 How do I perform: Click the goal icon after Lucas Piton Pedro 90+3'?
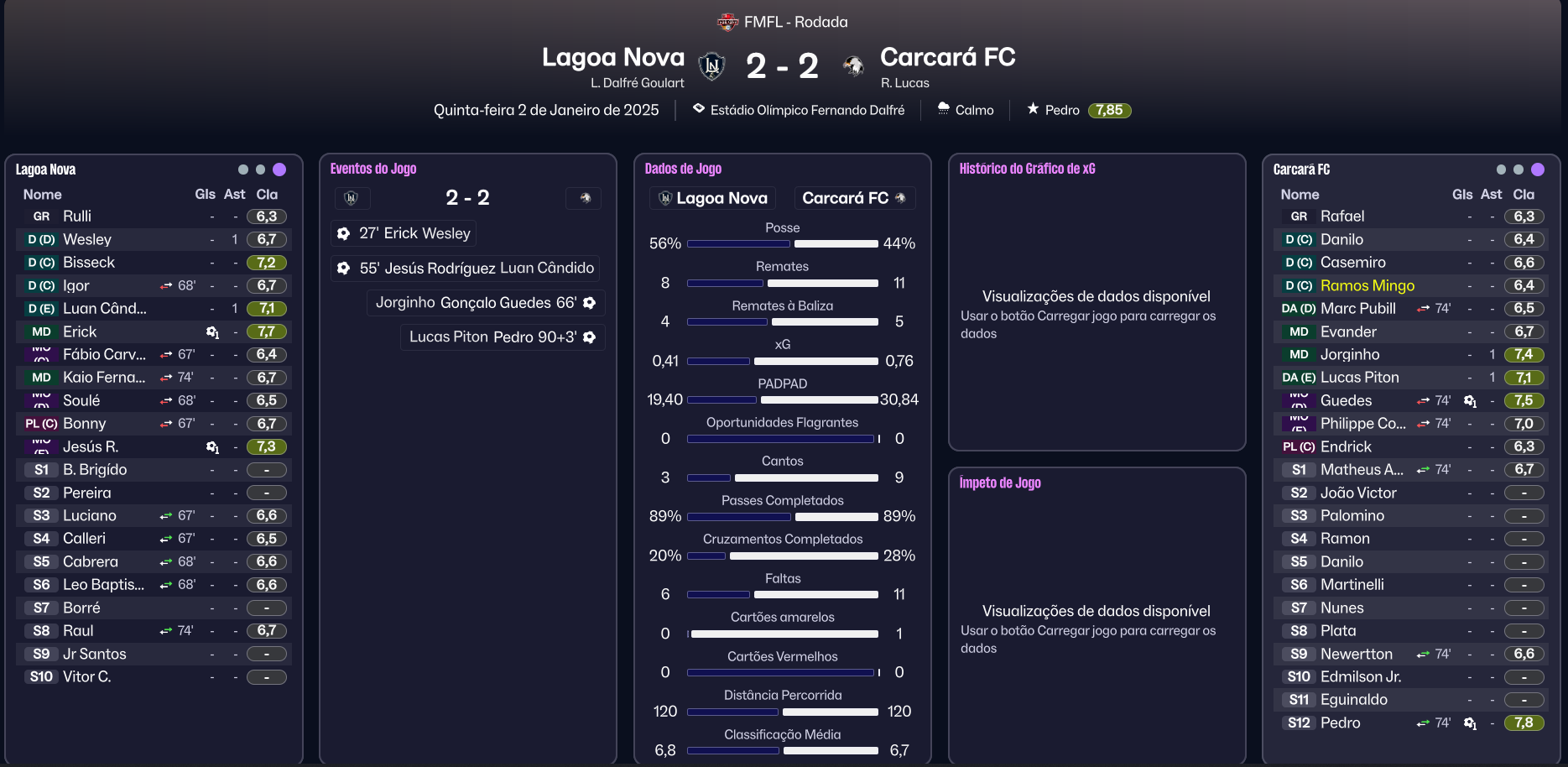pos(590,337)
